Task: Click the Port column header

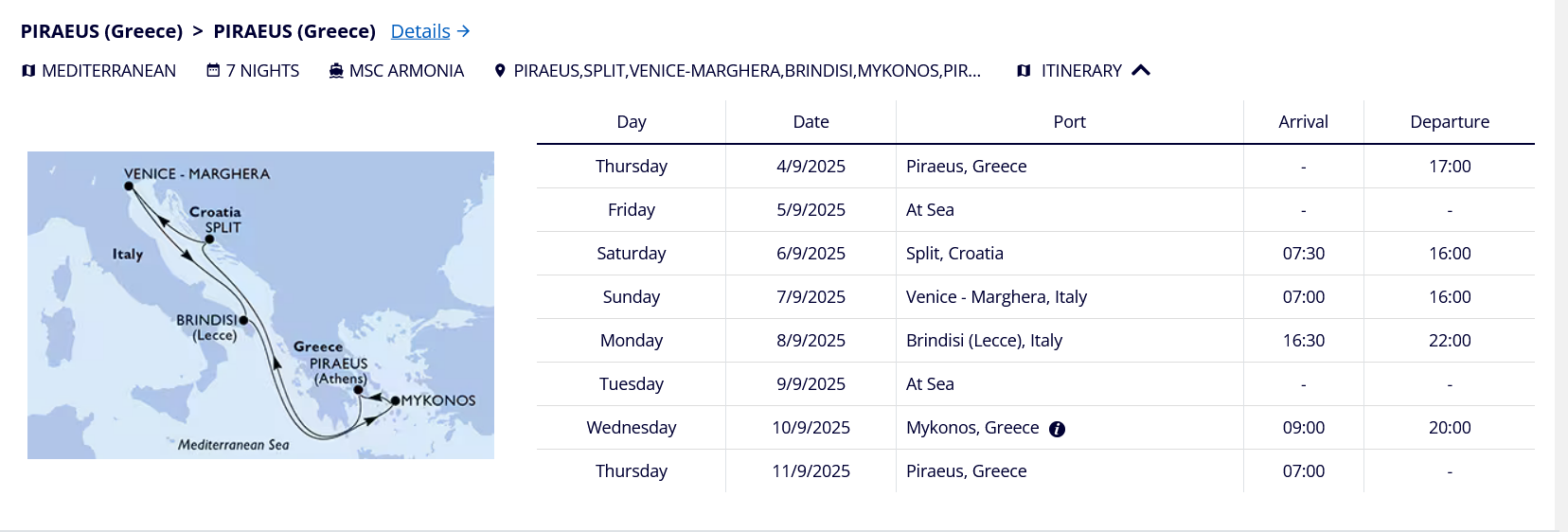Action: point(1070,122)
